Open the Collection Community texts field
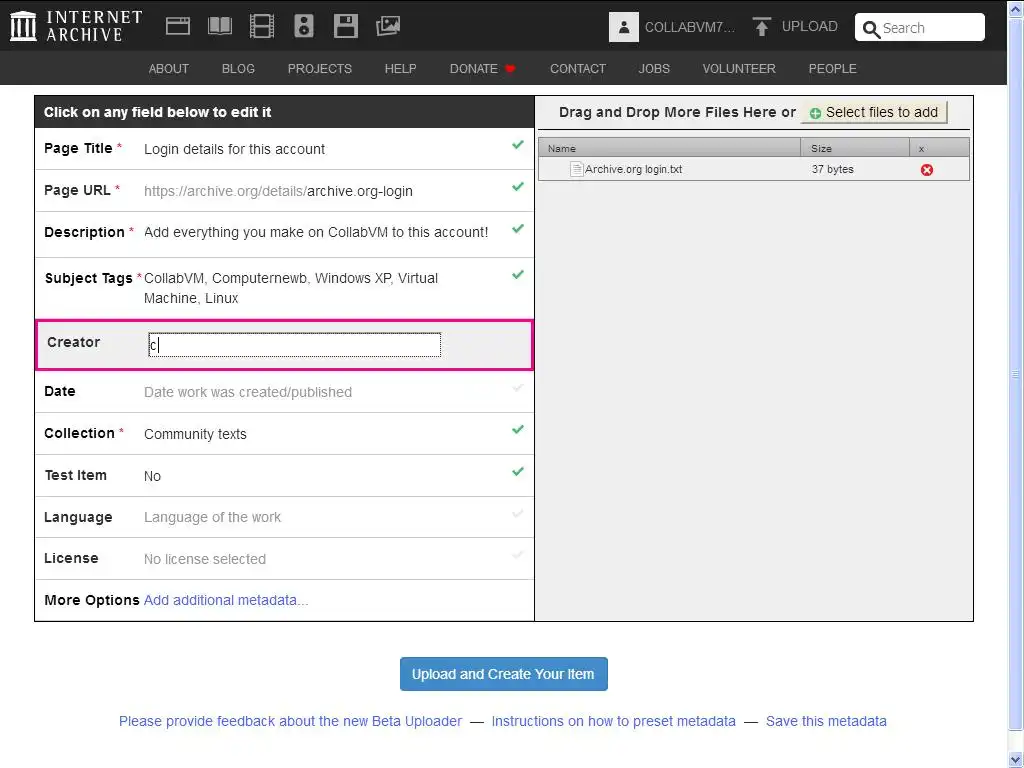 (195, 434)
